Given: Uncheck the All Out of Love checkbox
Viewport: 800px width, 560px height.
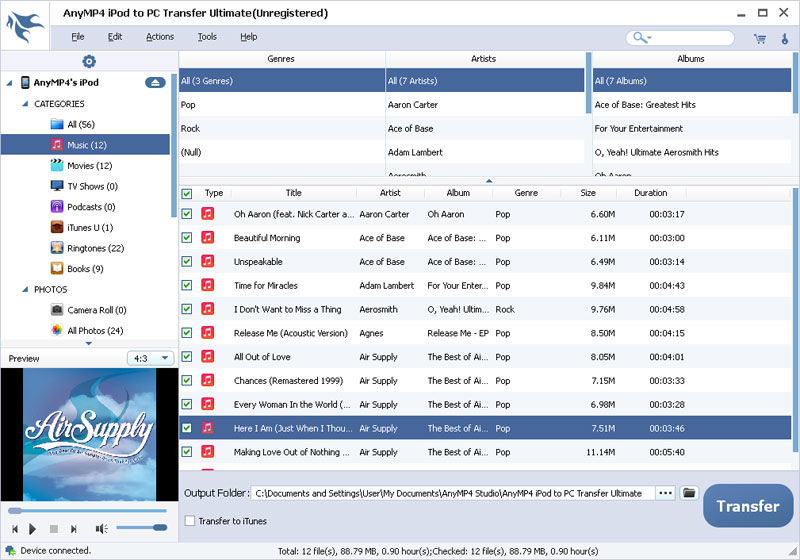Looking at the screenshot, I should coord(187,357).
